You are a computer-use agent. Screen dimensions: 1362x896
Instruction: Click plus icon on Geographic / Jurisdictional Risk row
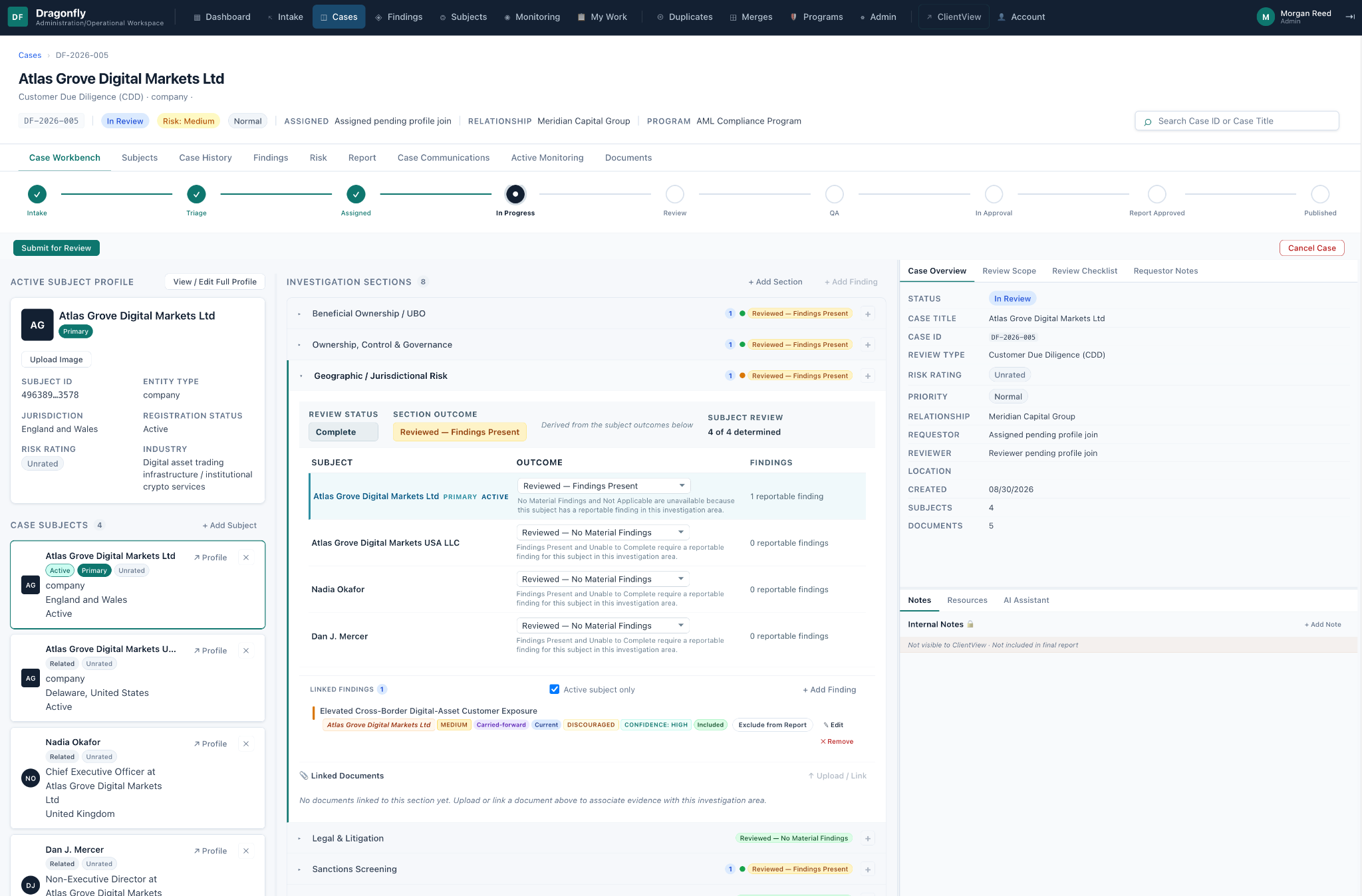[868, 376]
